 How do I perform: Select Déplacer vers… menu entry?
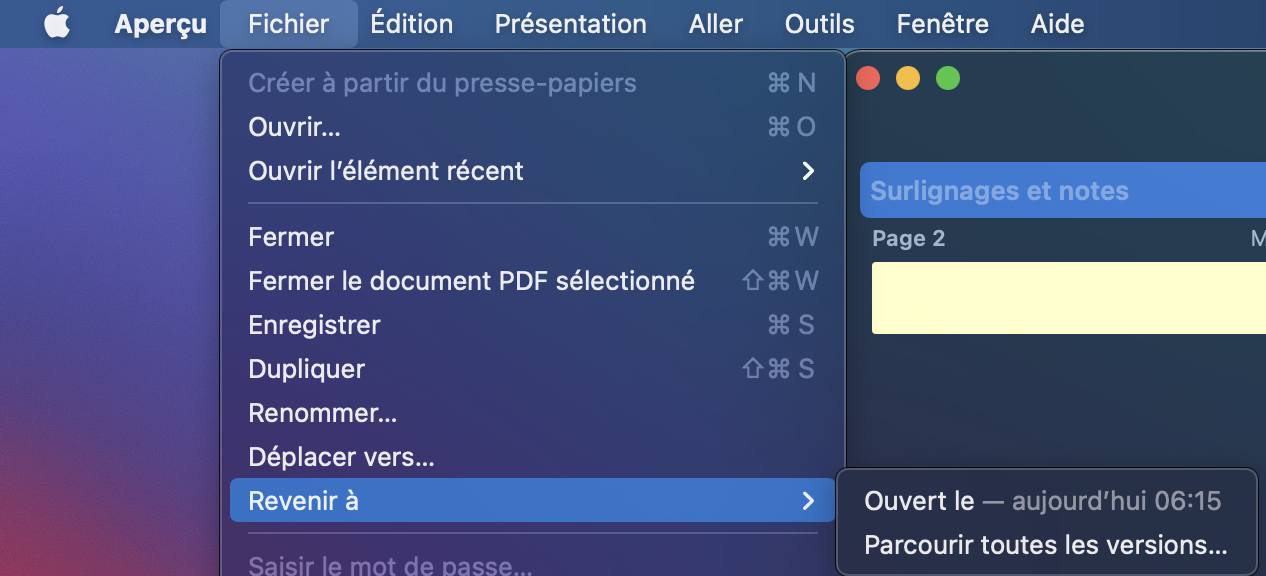341,457
